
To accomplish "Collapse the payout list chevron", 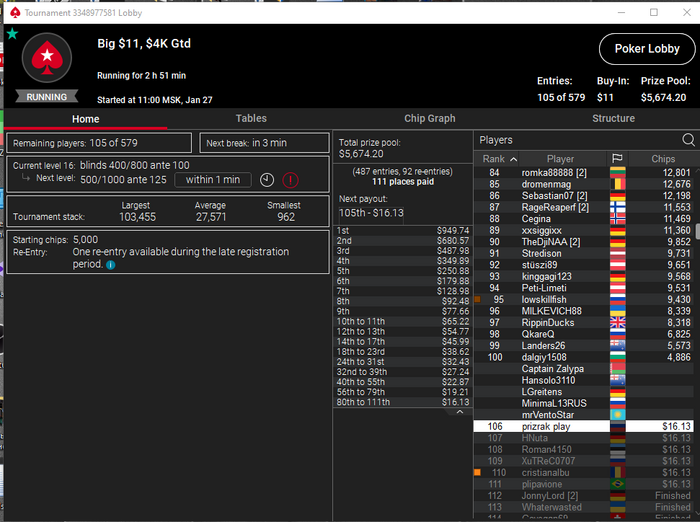I will point(460,412).
